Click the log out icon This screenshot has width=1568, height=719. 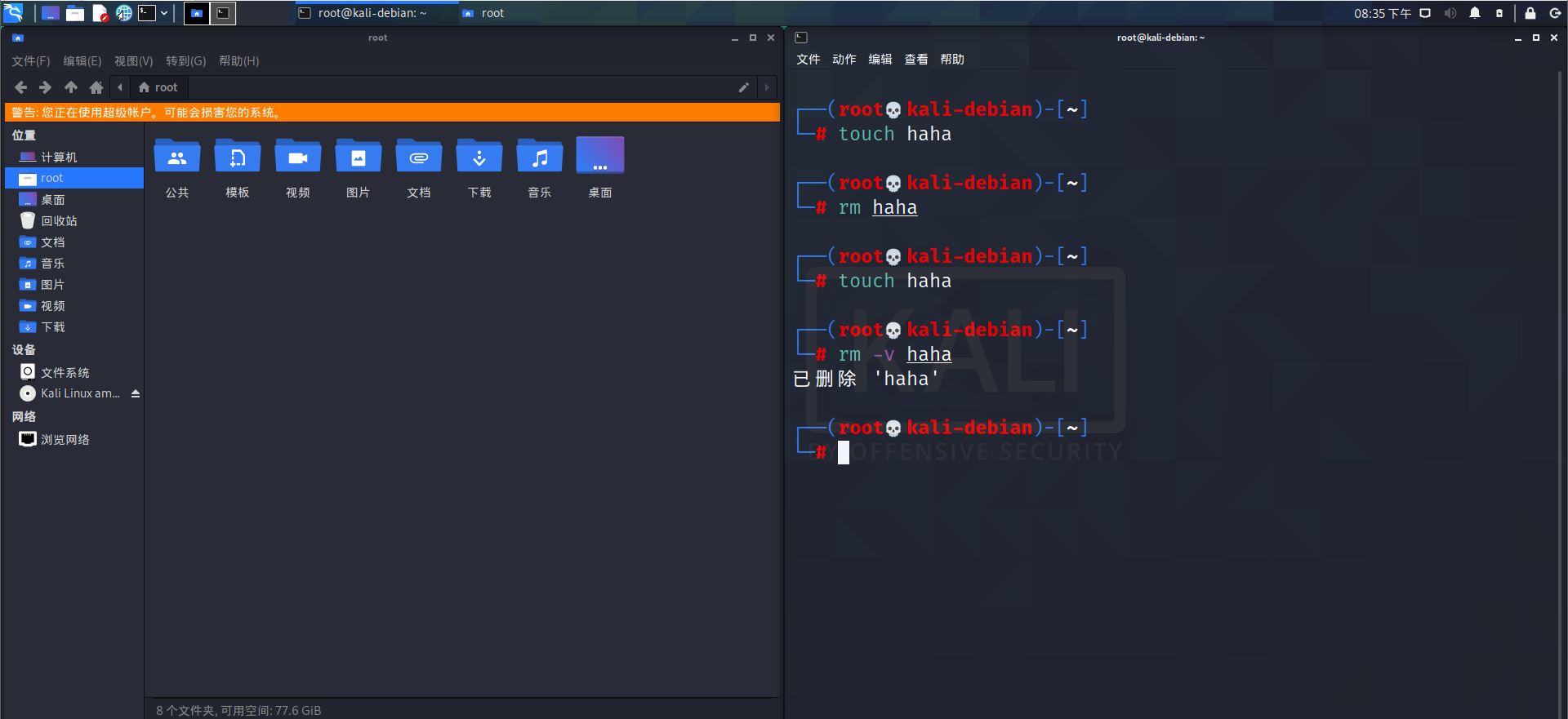coord(1556,13)
